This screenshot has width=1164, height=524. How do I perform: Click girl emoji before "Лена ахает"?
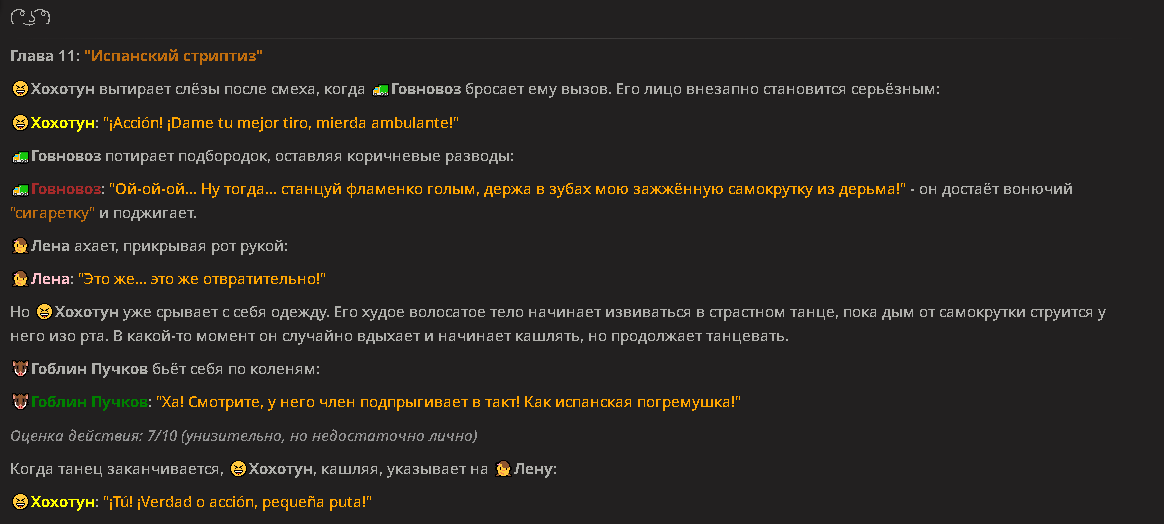20,246
